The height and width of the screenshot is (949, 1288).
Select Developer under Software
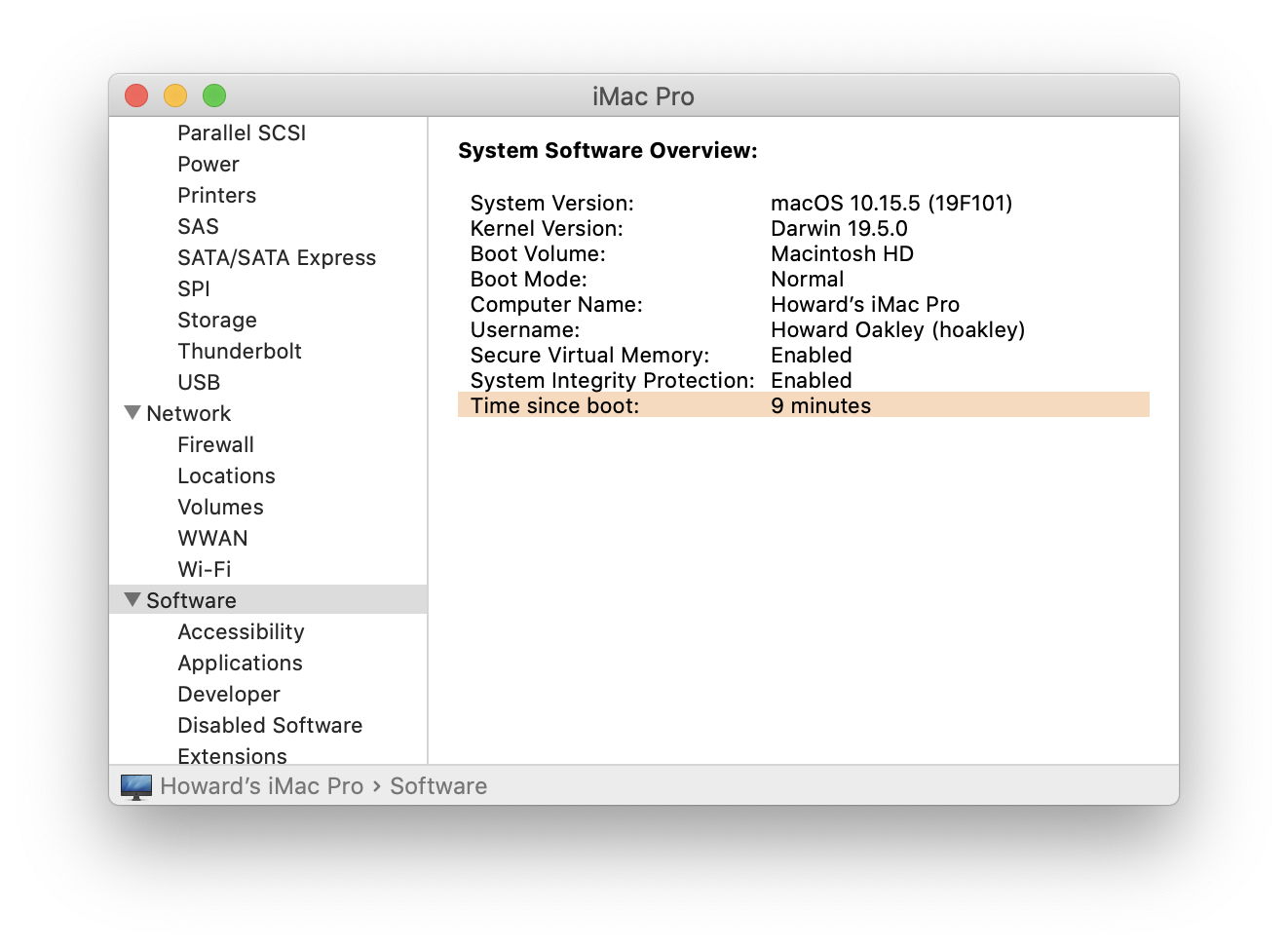tap(228, 694)
